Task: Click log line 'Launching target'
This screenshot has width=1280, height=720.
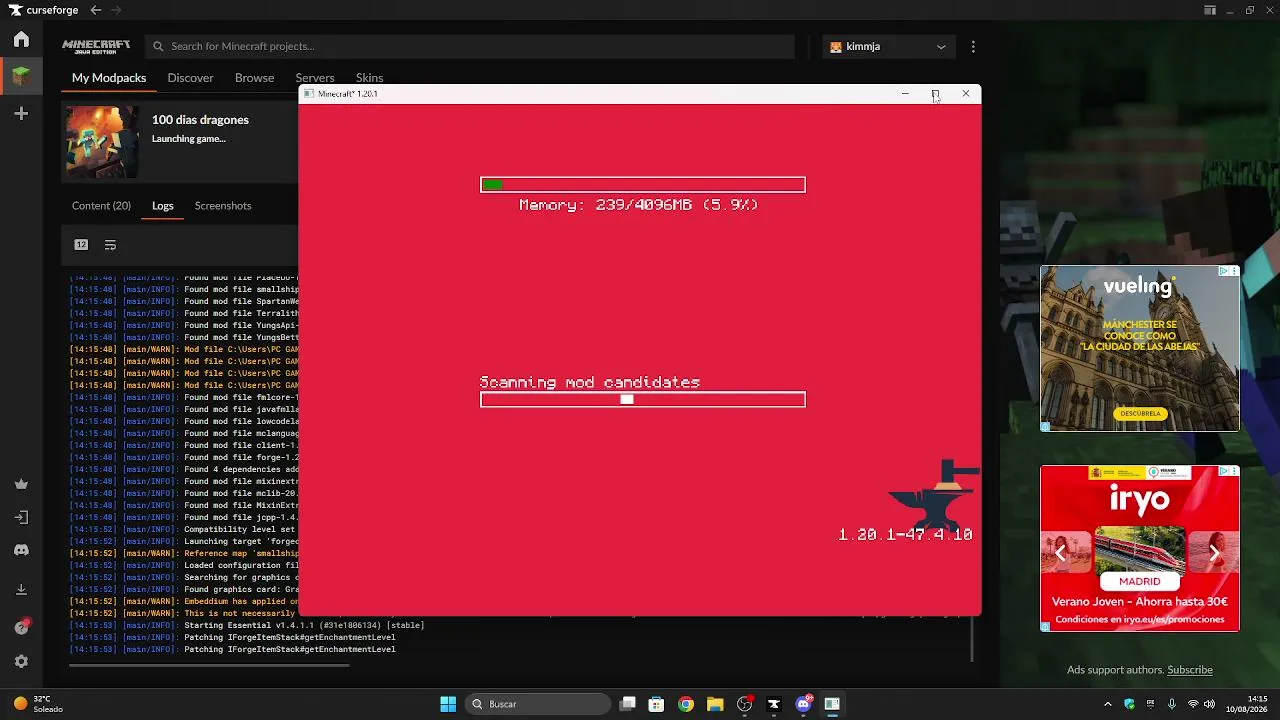Action: tap(184, 541)
